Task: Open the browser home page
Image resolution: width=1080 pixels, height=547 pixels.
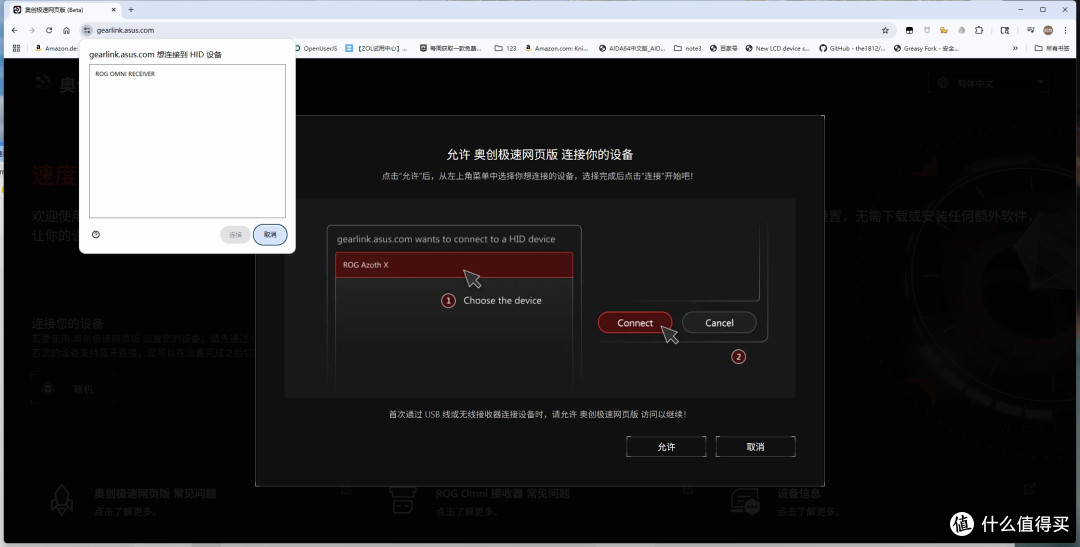Action: 66,30
